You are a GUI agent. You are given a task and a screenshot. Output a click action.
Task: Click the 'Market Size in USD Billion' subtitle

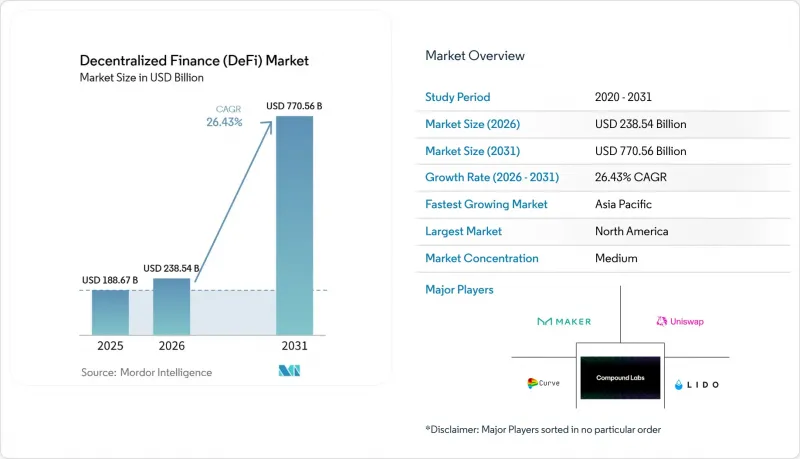coord(142,78)
